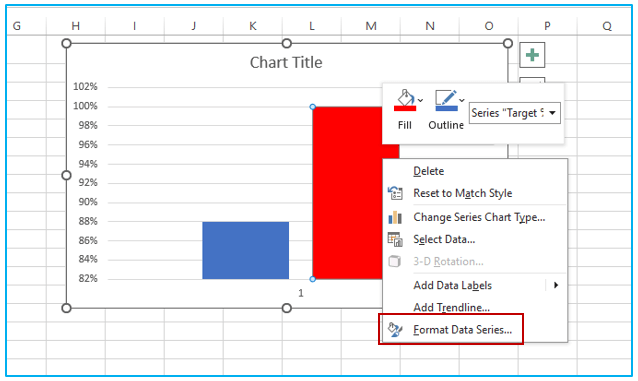This screenshot has height=381, width=638.
Task: Click the Outline pen icon
Action: click(446, 97)
